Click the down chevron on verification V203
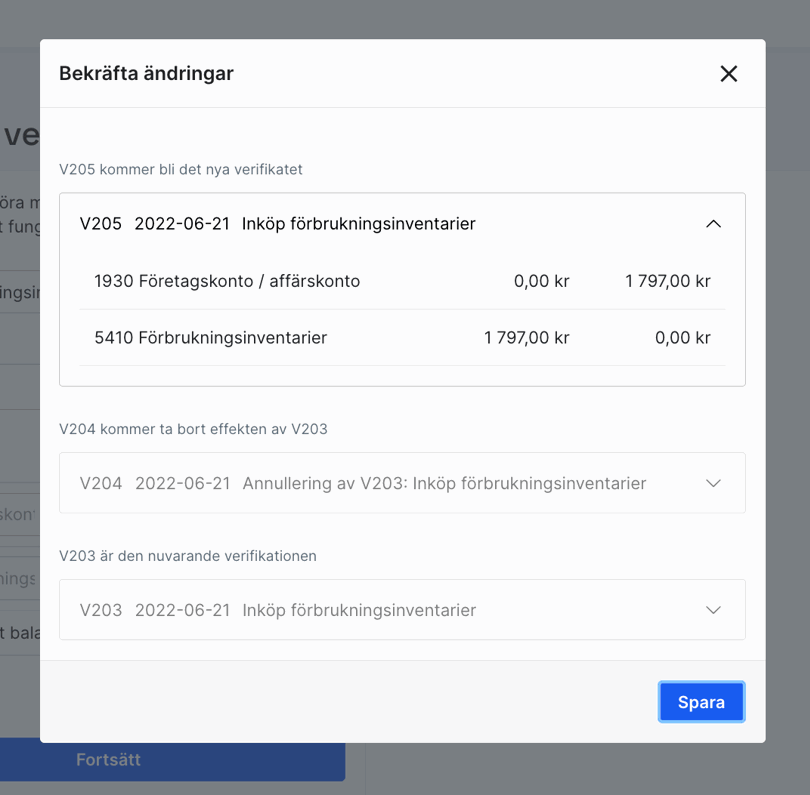Screen dimensions: 810x795 [x=713, y=610]
